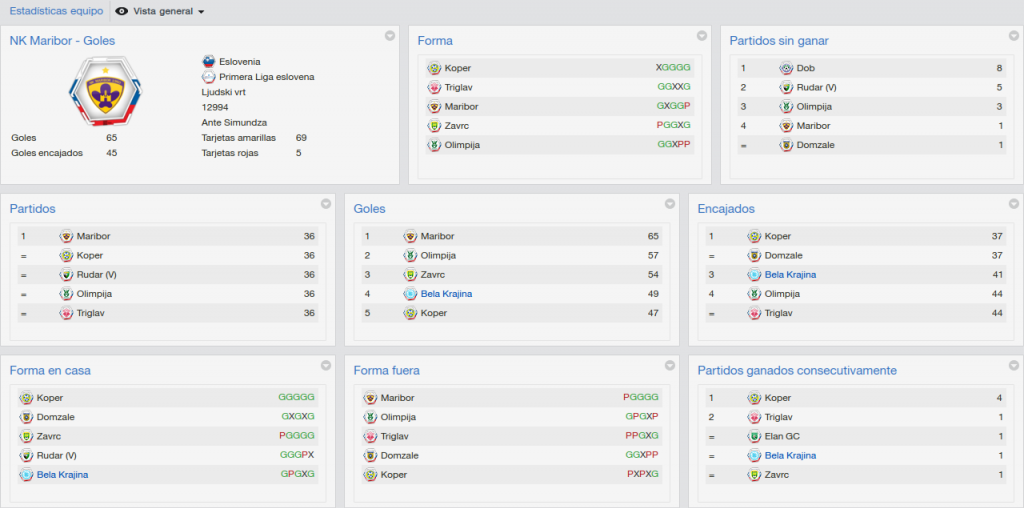
Task: Click the NK Maribor club crest logo
Action: pyautogui.click(x=105, y=92)
